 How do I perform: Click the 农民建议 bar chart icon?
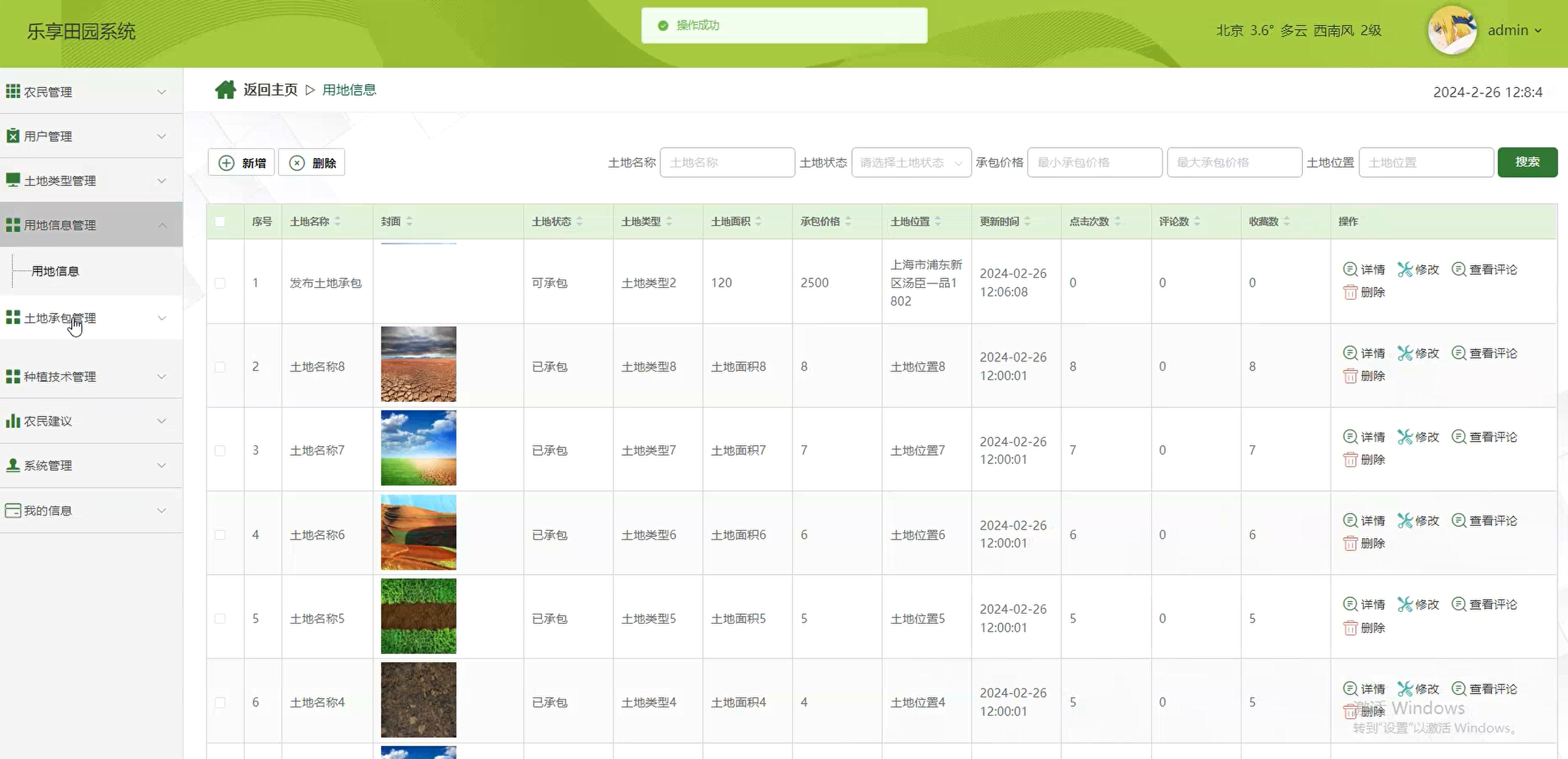(x=13, y=420)
